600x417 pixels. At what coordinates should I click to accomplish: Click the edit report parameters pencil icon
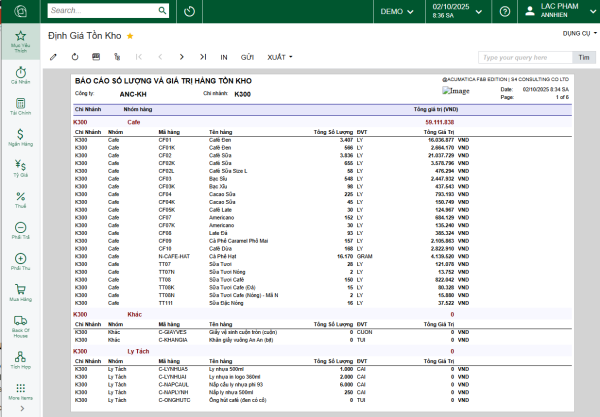(x=53, y=57)
